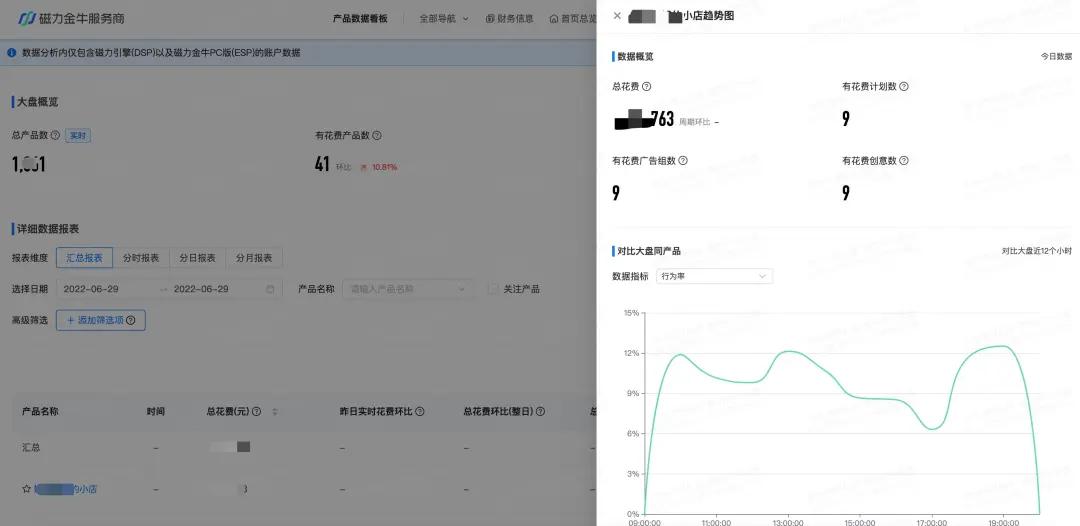Open help icon beside 总花费环比(整日)

click(540, 412)
